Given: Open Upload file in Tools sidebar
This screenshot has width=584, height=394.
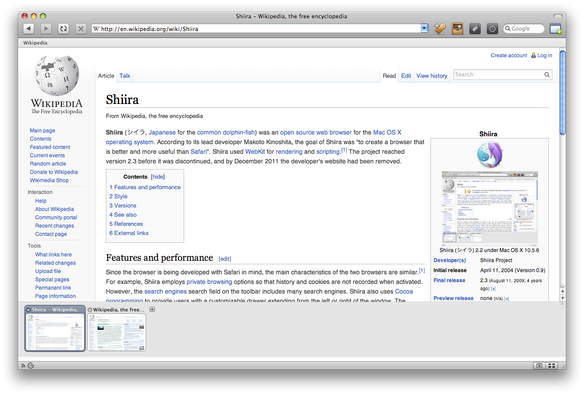Looking at the screenshot, I should [x=48, y=271].
